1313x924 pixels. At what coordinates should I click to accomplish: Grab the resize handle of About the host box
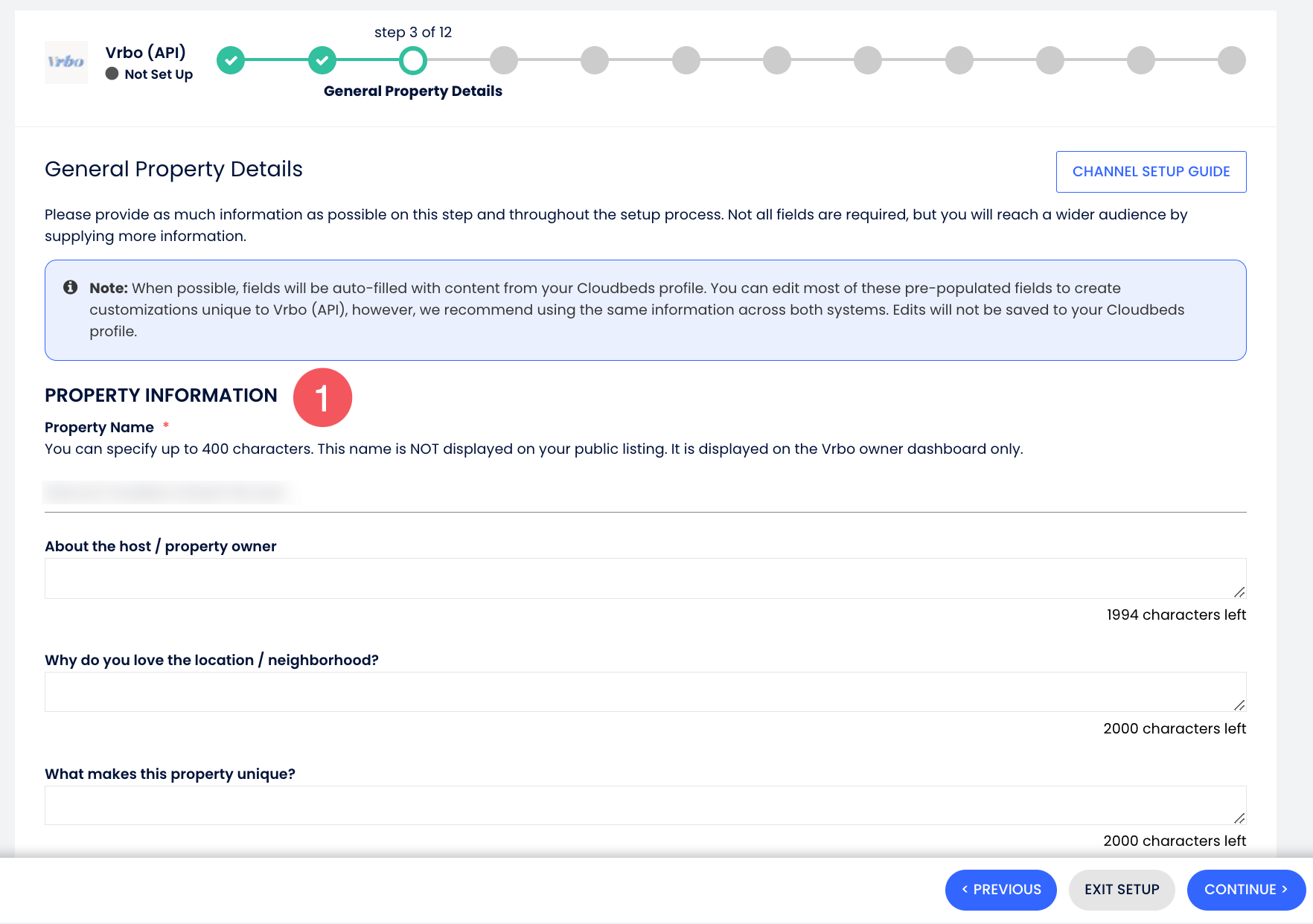[x=1239, y=592]
